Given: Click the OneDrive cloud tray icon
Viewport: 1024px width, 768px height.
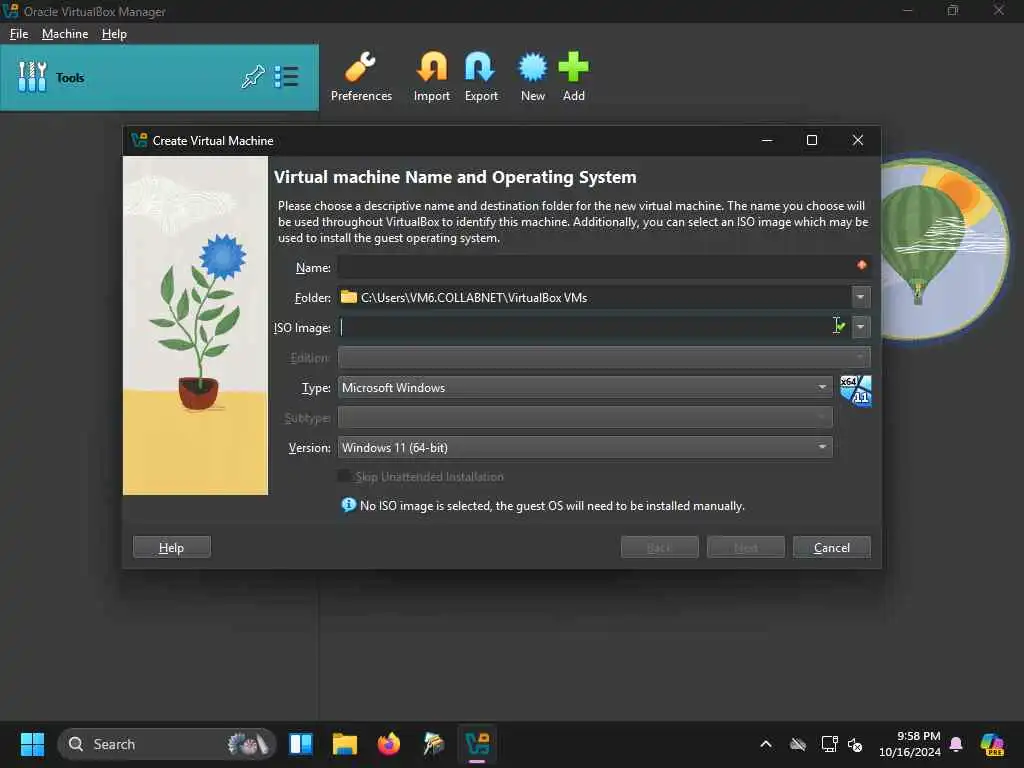Looking at the screenshot, I should [x=797, y=744].
